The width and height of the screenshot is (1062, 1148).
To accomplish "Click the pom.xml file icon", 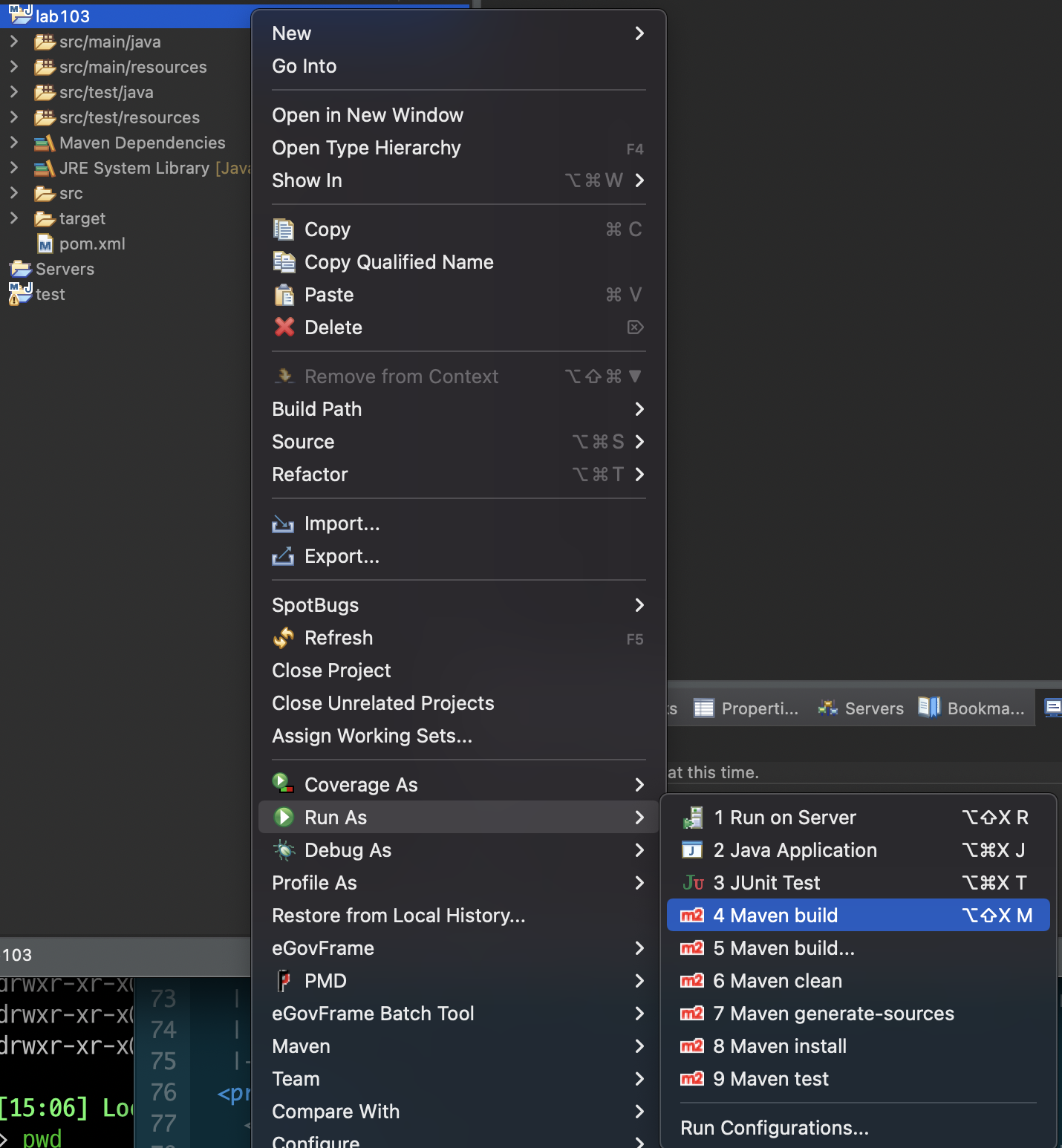I will pyautogui.click(x=45, y=244).
